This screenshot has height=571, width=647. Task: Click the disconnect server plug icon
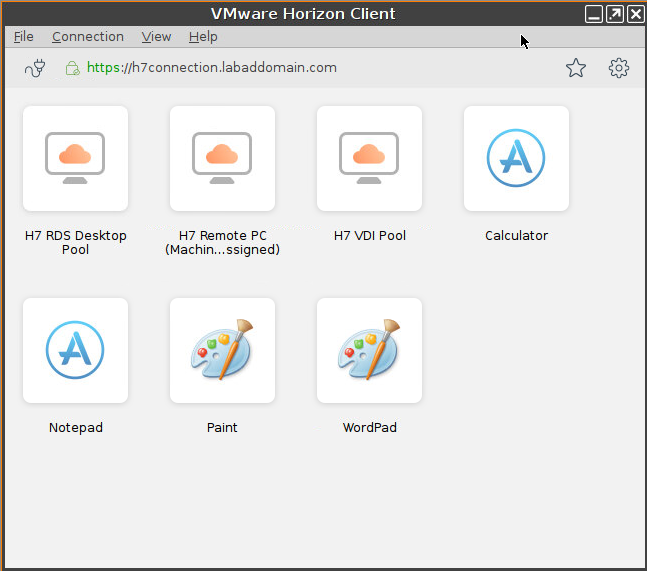pos(36,68)
